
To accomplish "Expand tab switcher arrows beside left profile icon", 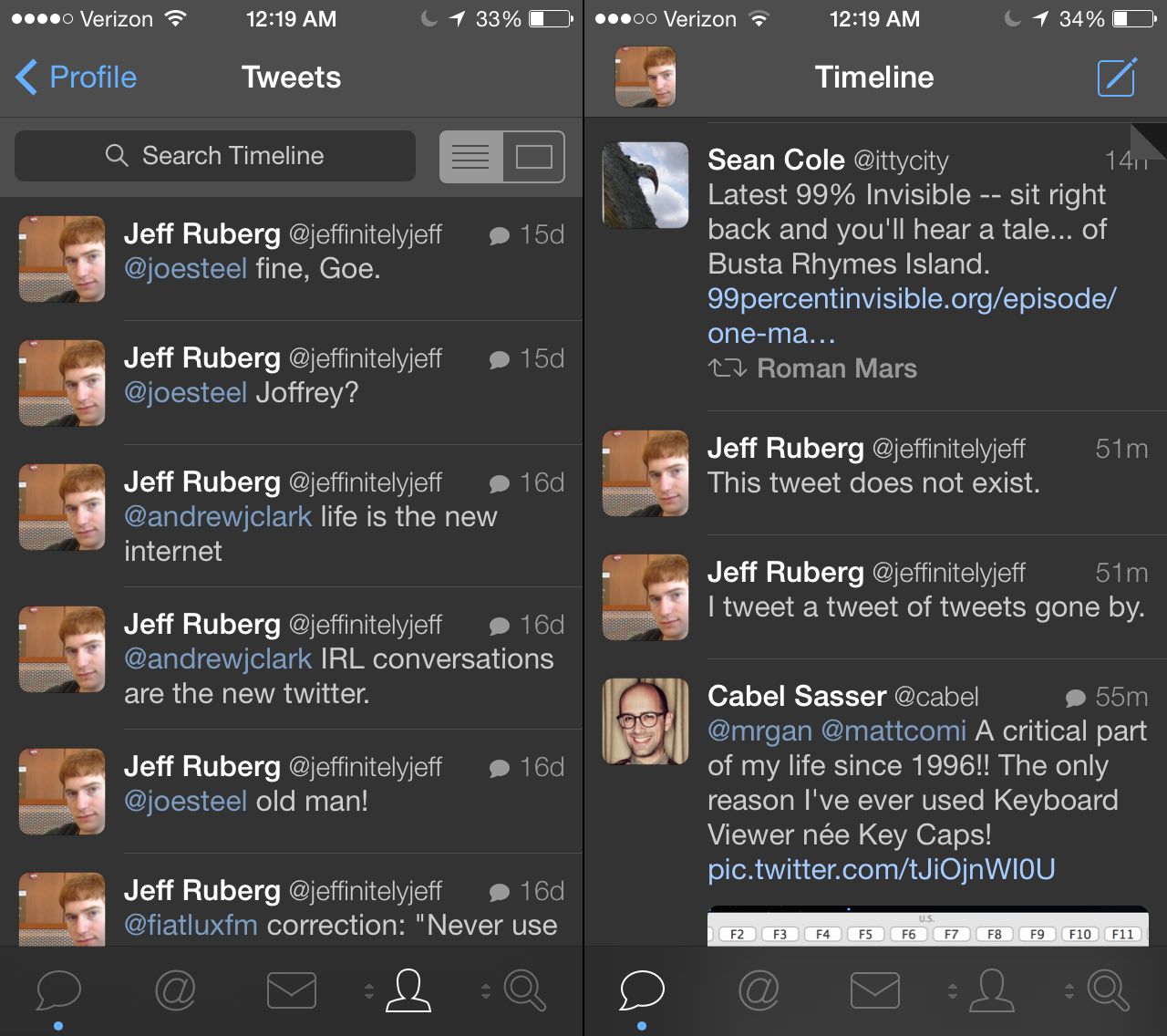I will pyautogui.click(x=369, y=990).
